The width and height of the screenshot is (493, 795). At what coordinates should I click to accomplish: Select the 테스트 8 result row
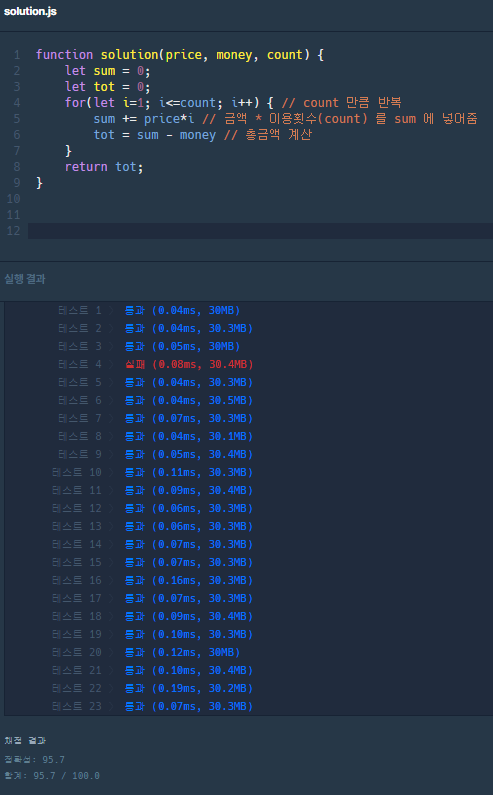coord(155,437)
